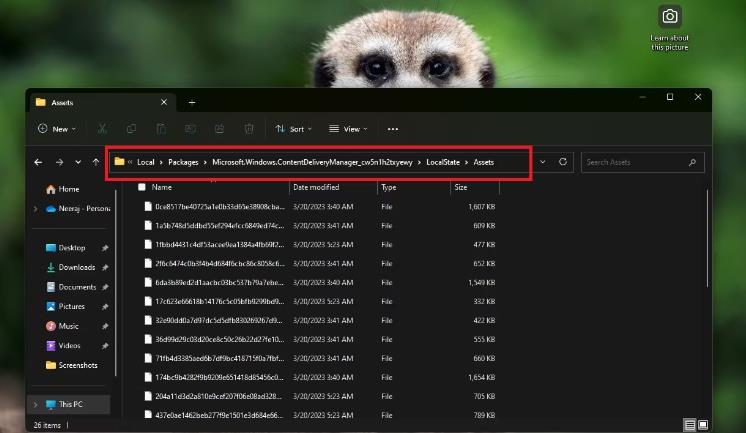Sort by Date modified column header
The width and height of the screenshot is (746, 433).
coord(316,187)
